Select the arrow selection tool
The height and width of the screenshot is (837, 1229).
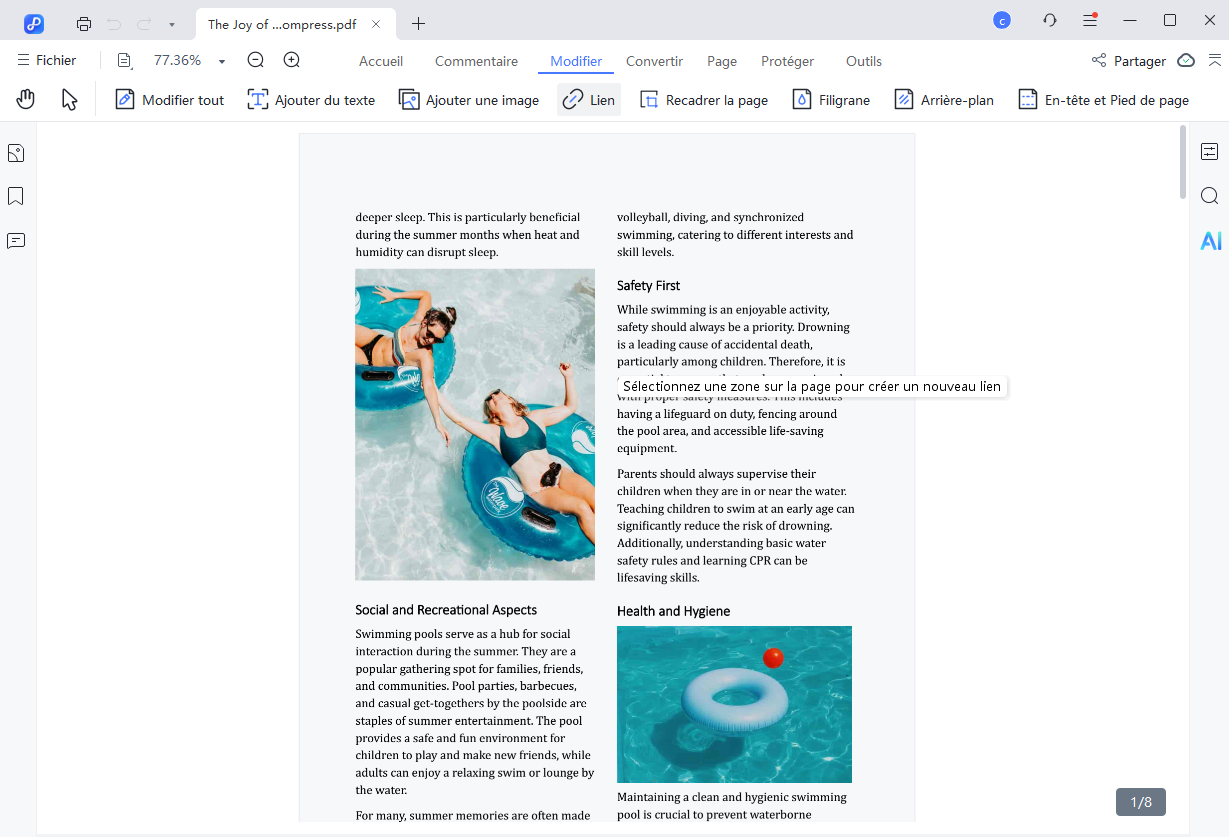click(x=69, y=99)
